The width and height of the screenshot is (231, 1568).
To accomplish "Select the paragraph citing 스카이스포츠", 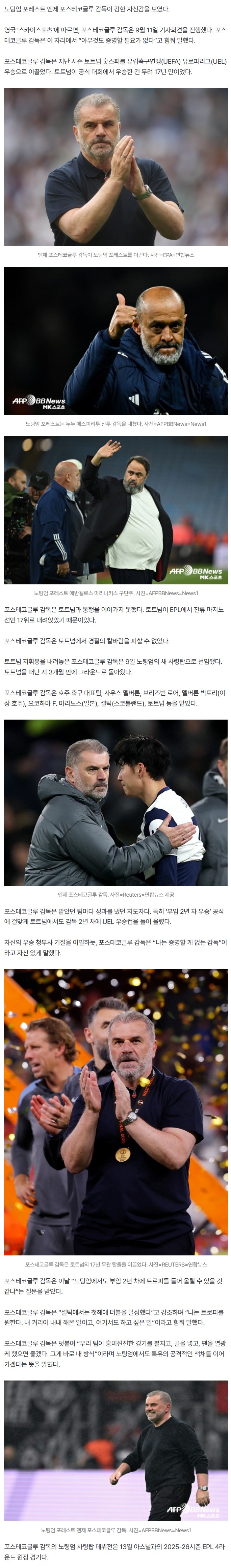I will click(x=116, y=35).
